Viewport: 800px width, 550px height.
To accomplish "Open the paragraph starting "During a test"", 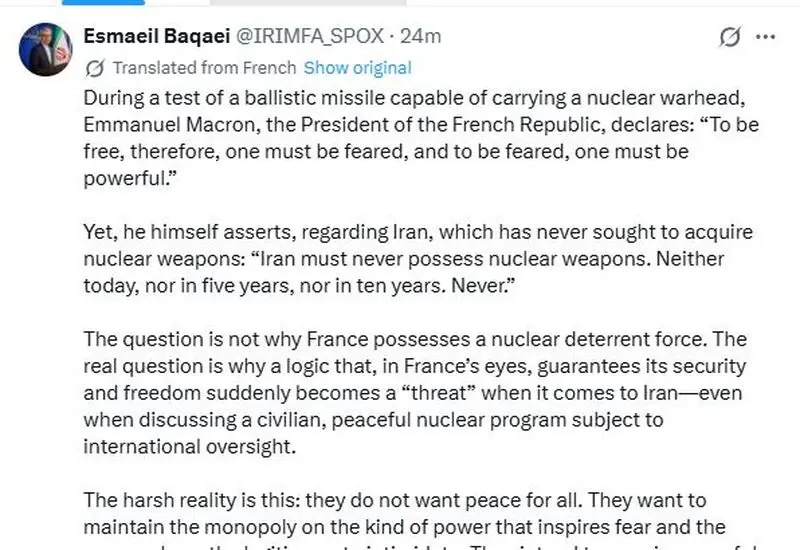I will point(421,138).
